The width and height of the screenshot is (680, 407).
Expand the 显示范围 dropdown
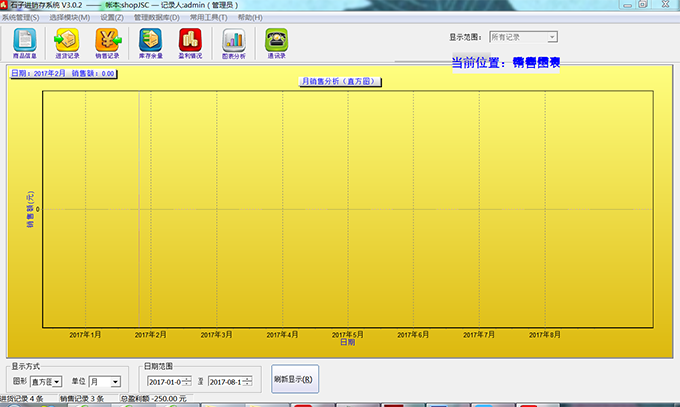point(552,37)
